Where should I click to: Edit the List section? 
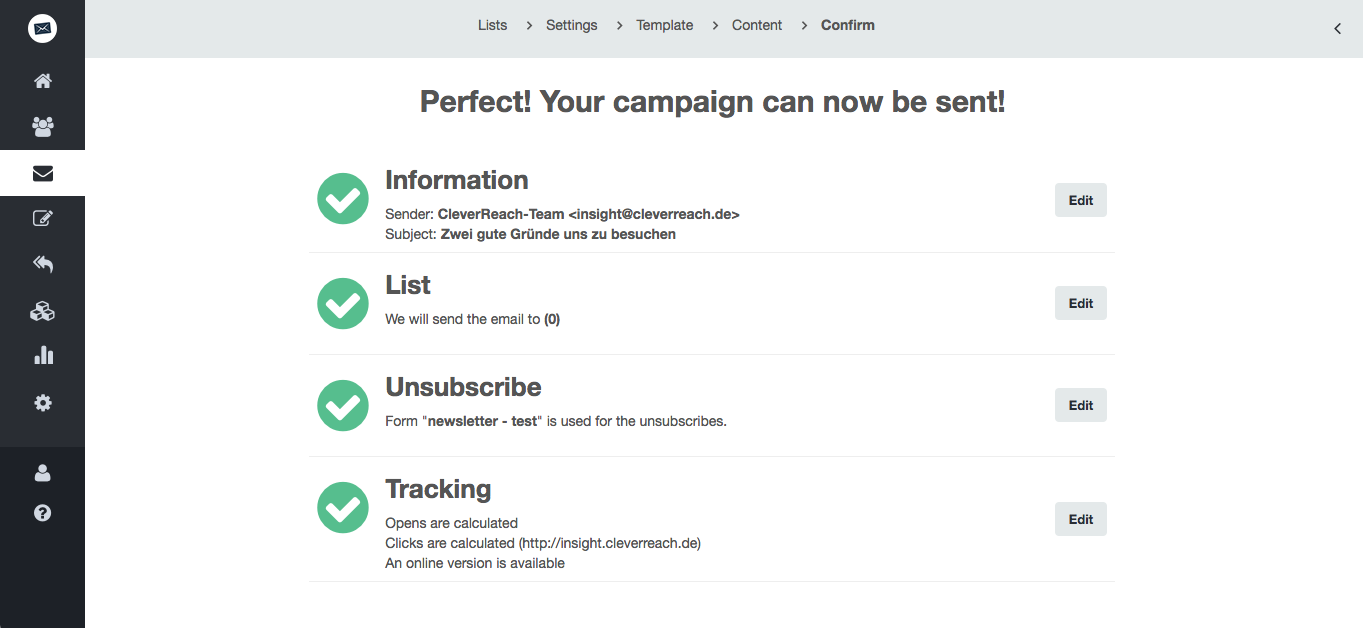[x=1081, y=303]
